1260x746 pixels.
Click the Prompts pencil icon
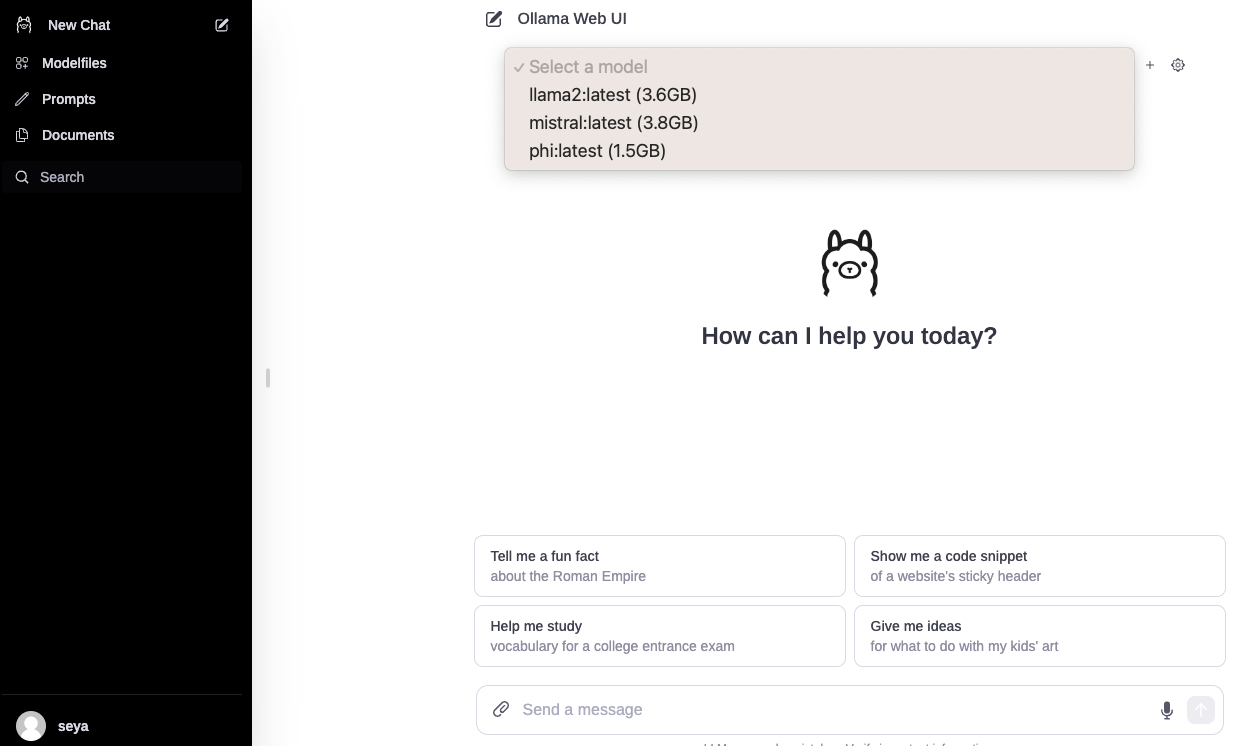tap(22, 99)
